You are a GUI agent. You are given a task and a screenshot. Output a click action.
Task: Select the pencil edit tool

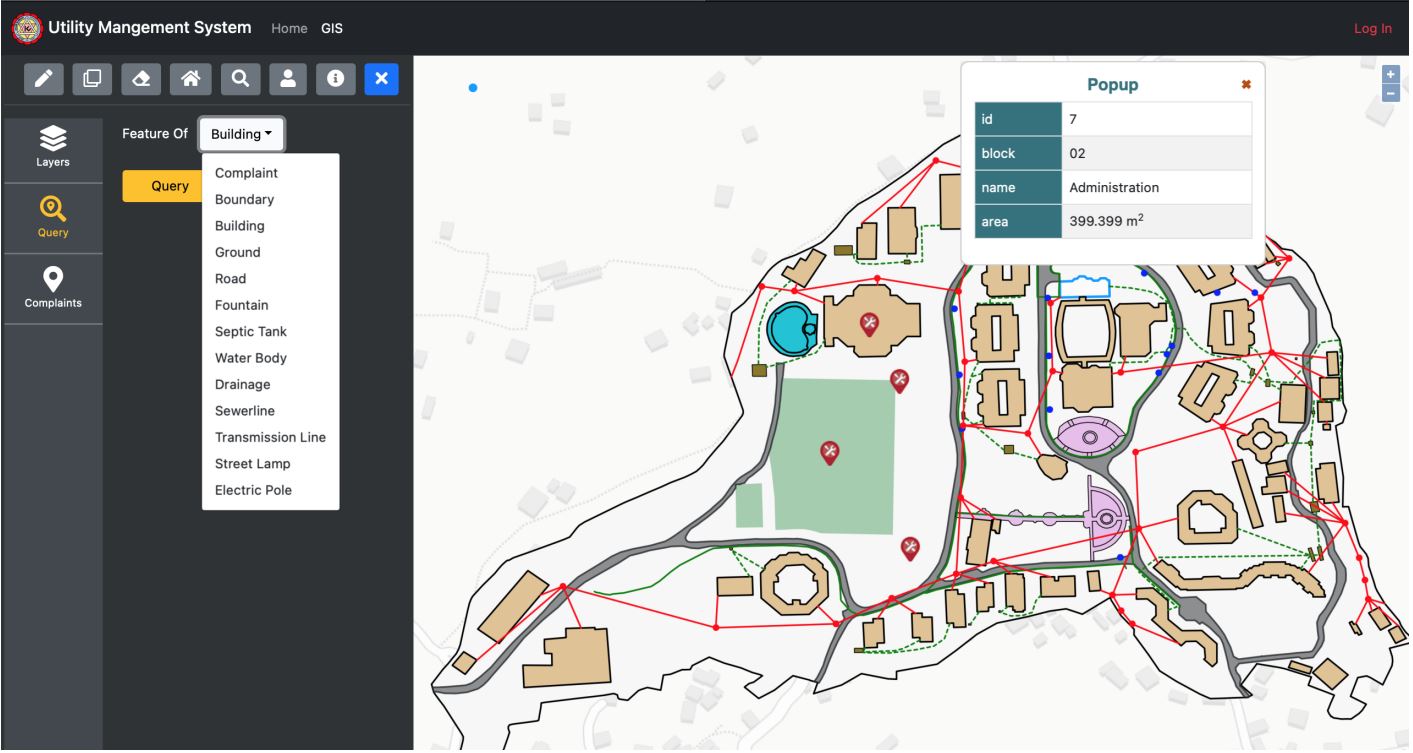tap(42, 80)
